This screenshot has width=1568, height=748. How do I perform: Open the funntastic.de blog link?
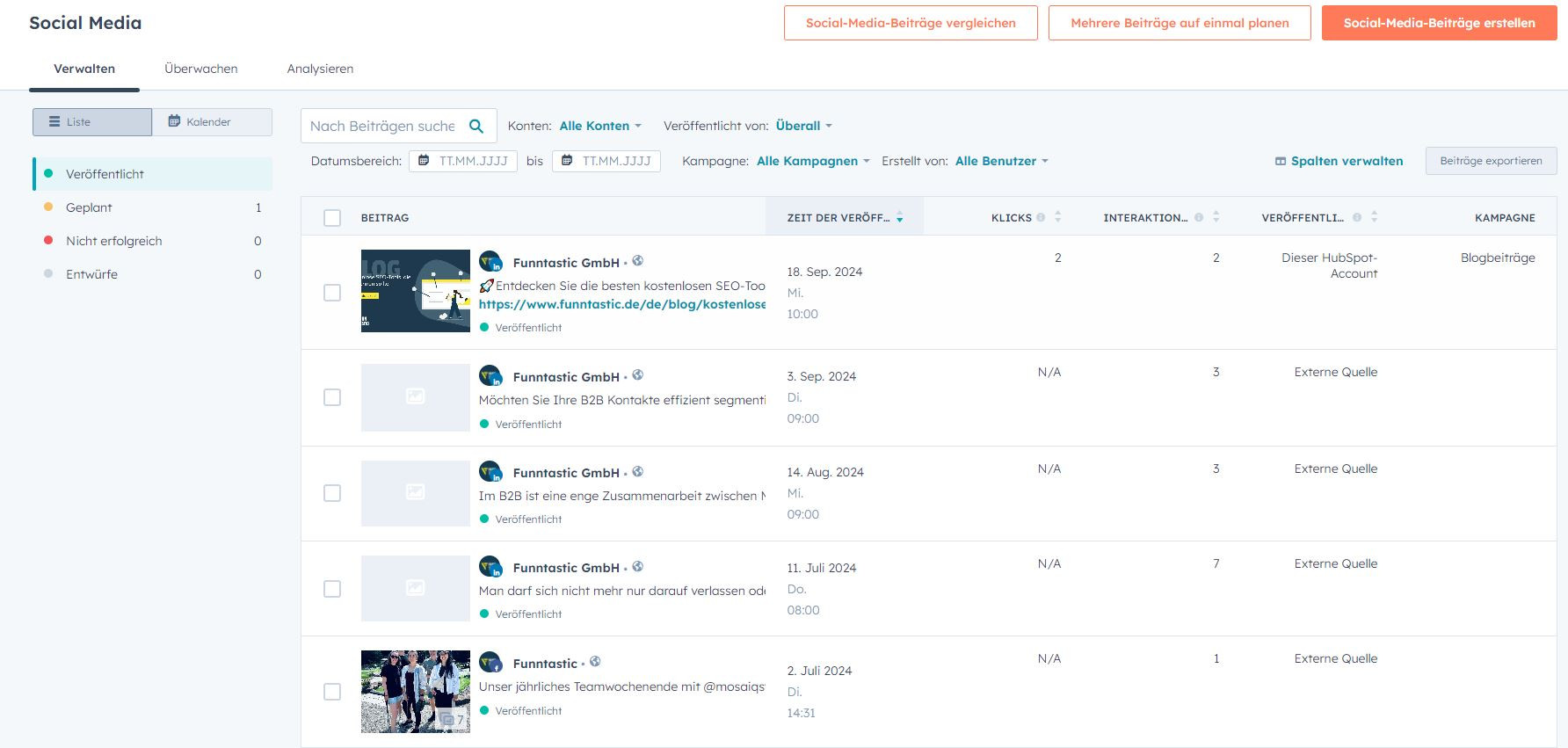click(x=621, y=304)
